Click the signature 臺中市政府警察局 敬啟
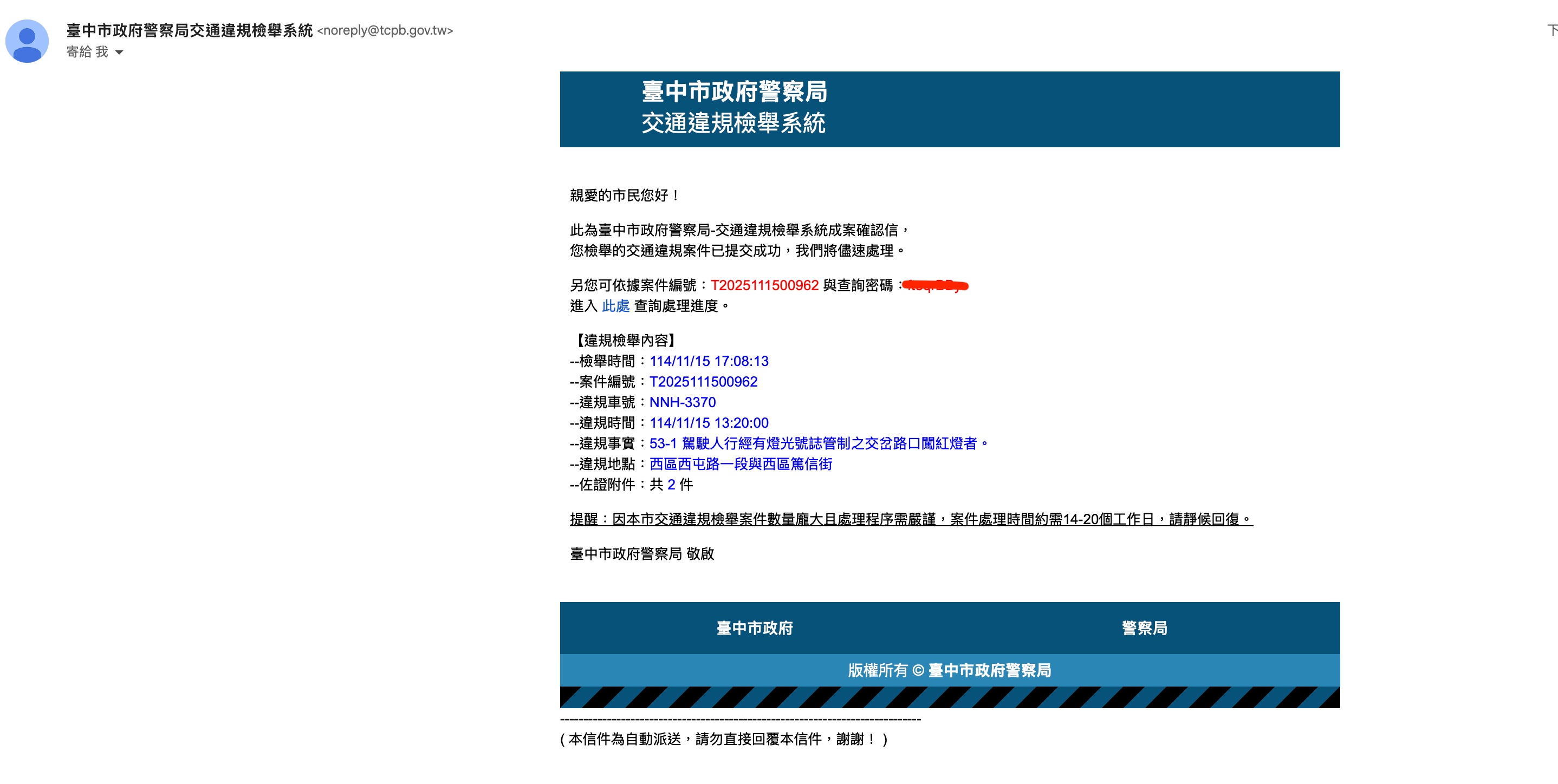The width and height of the screenshot is (1558, 784). [x=642, y=554]
